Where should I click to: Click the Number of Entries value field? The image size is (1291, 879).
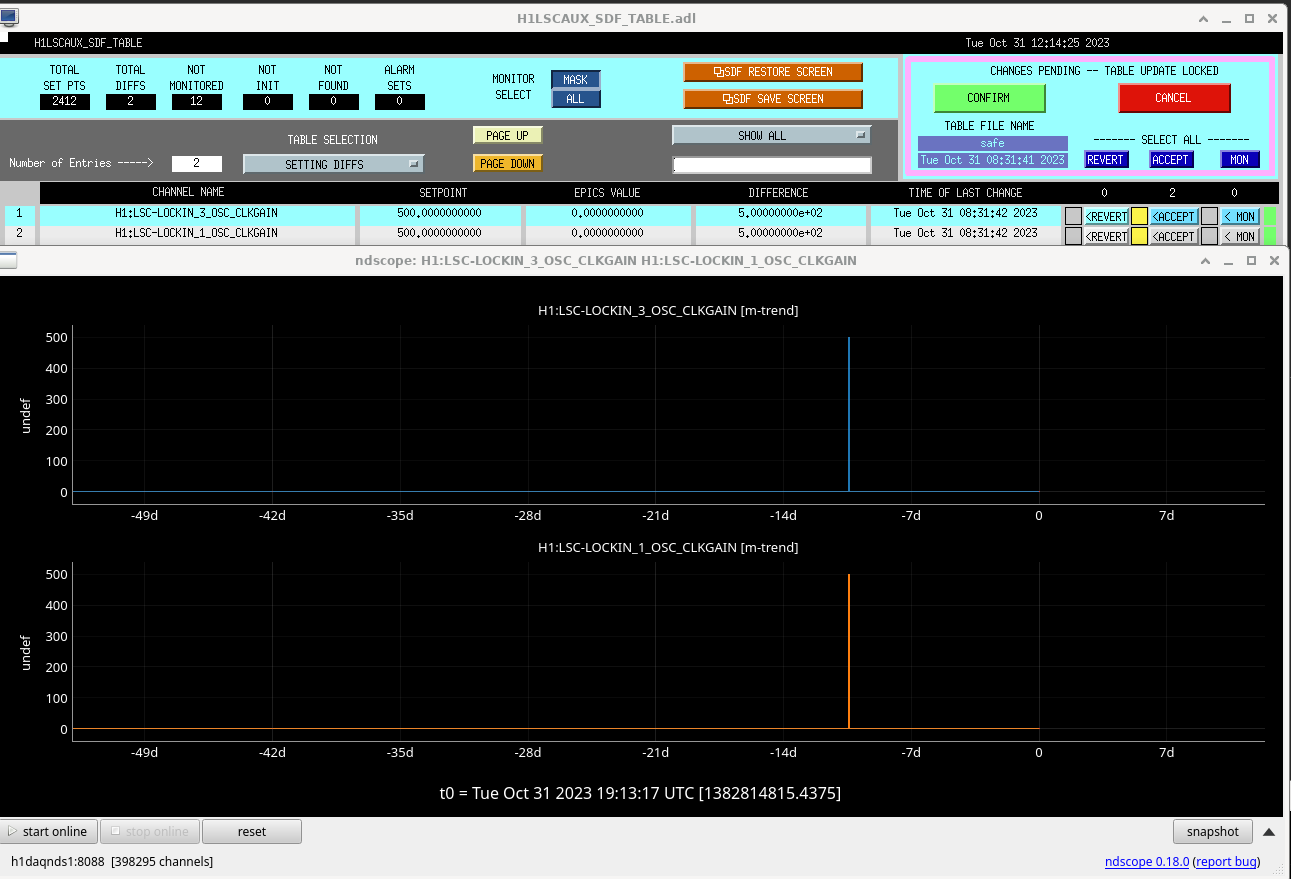(196, 163)
